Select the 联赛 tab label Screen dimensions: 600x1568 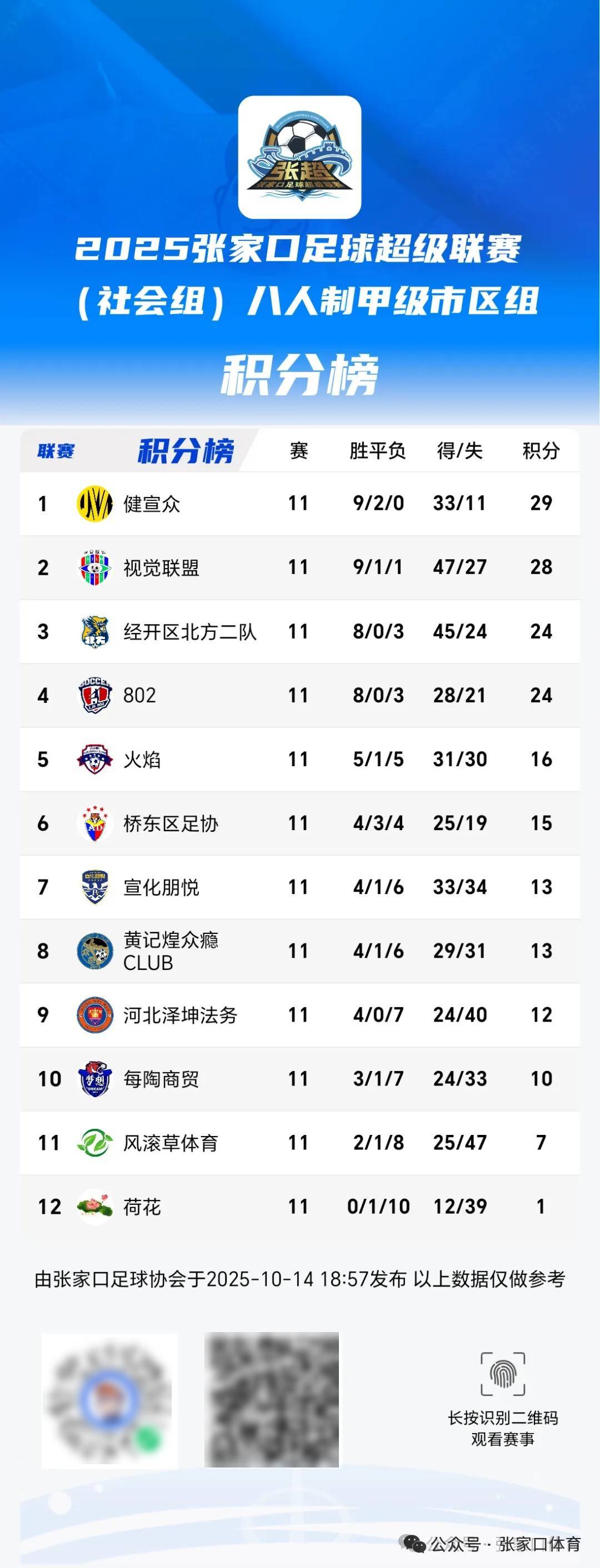[56, 451]
